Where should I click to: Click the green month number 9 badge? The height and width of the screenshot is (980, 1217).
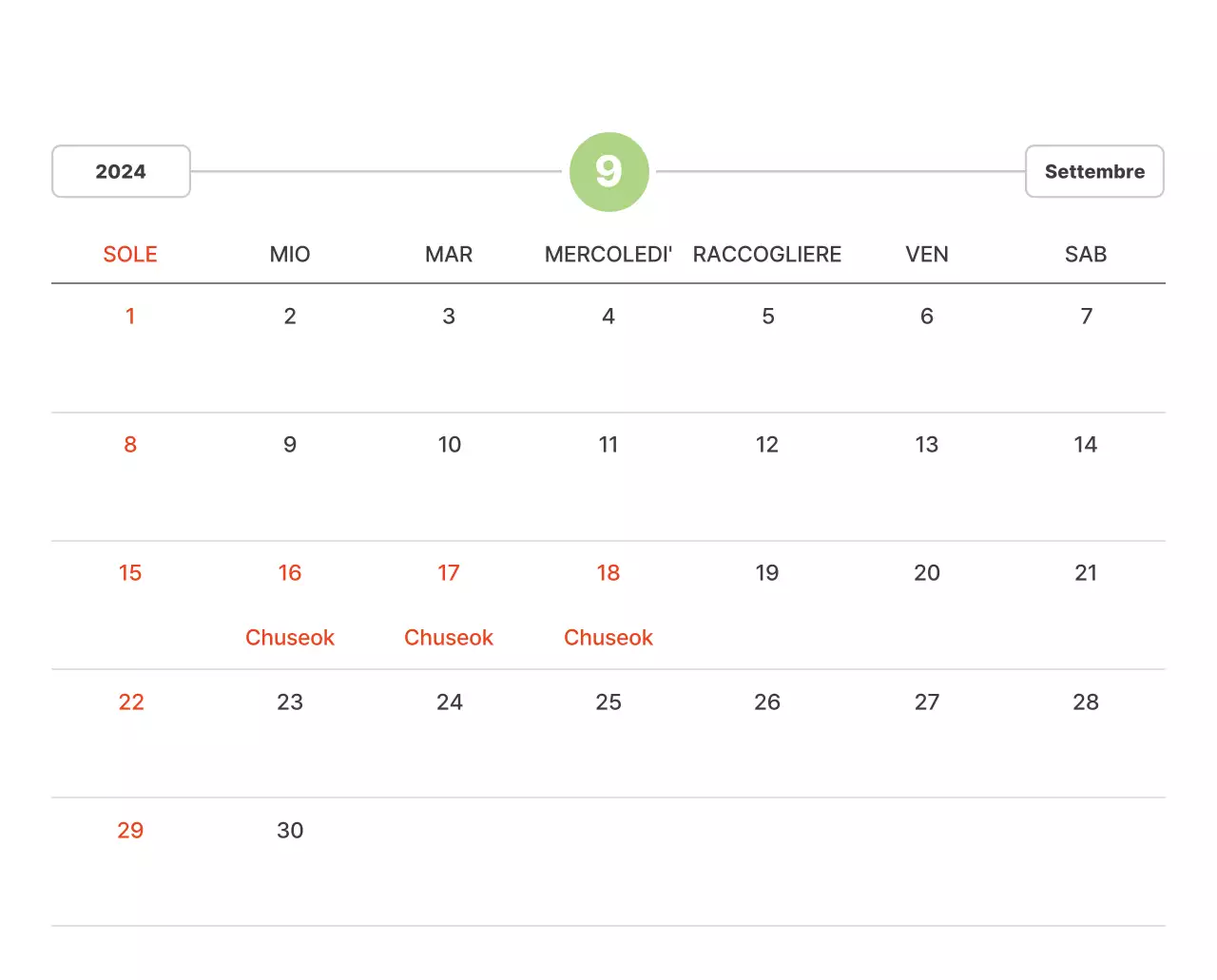pyautogui.click(x=608, y=171)
